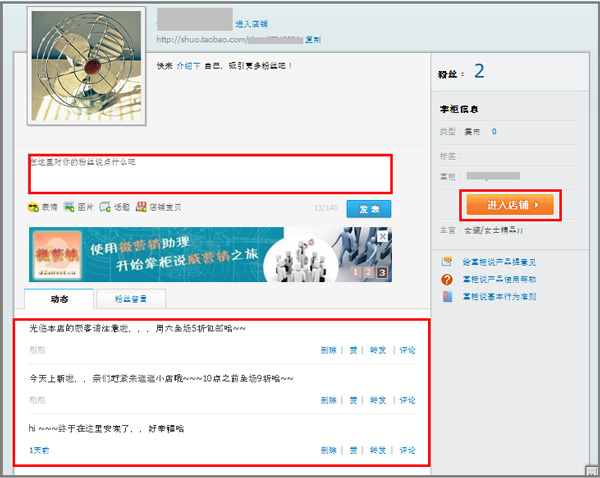Screen dimensions: 600x478
Task: Click the hi 终于在这里安家了 post text
Action: click(106, 429)
